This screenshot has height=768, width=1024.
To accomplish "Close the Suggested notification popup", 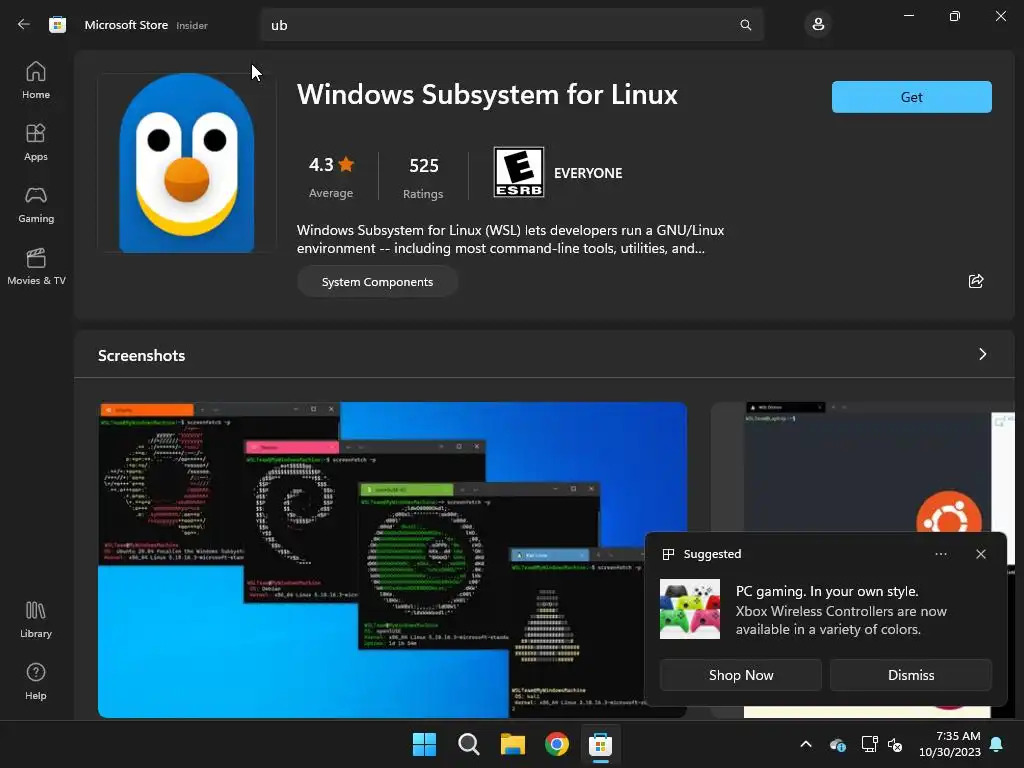I will [980, 554].
